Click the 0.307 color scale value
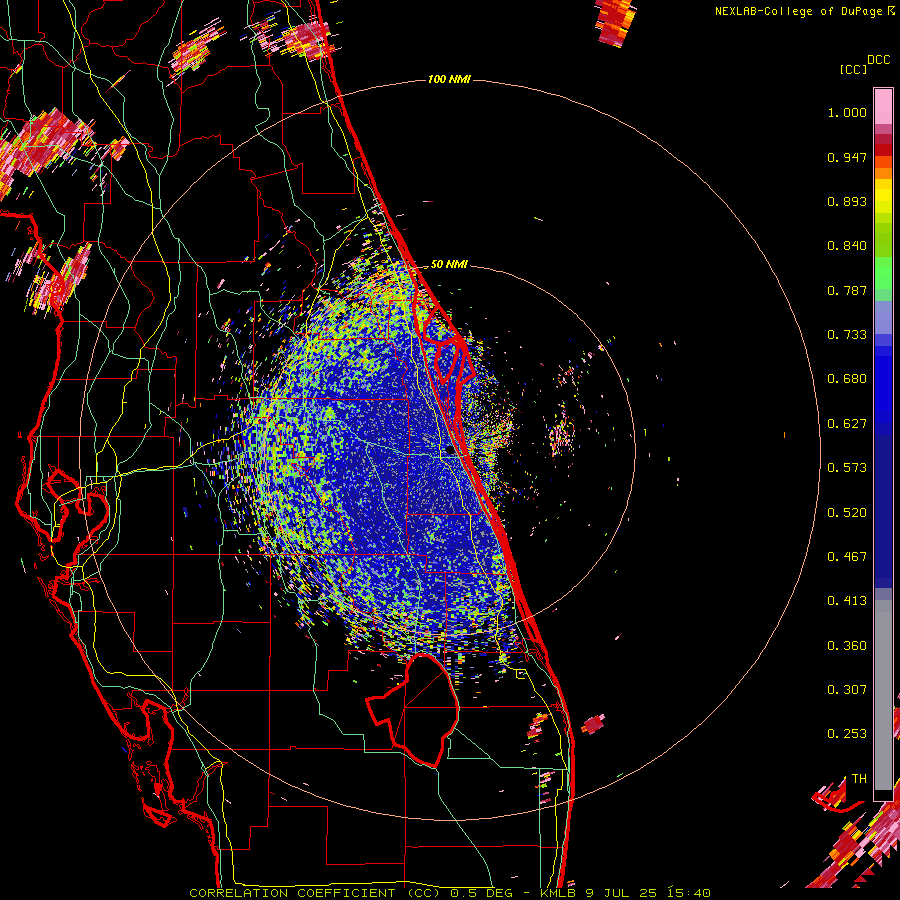The width and height of the screenshot is (900, 900). point(847,690)
